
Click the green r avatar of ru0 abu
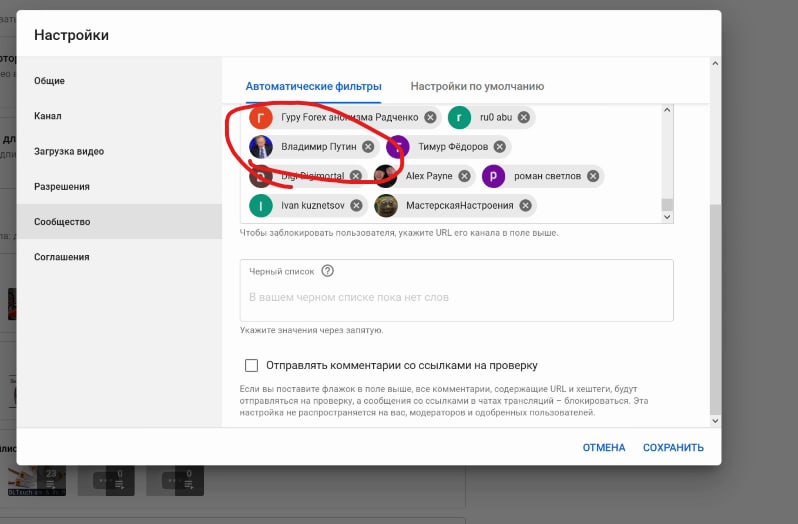point(459,118)
